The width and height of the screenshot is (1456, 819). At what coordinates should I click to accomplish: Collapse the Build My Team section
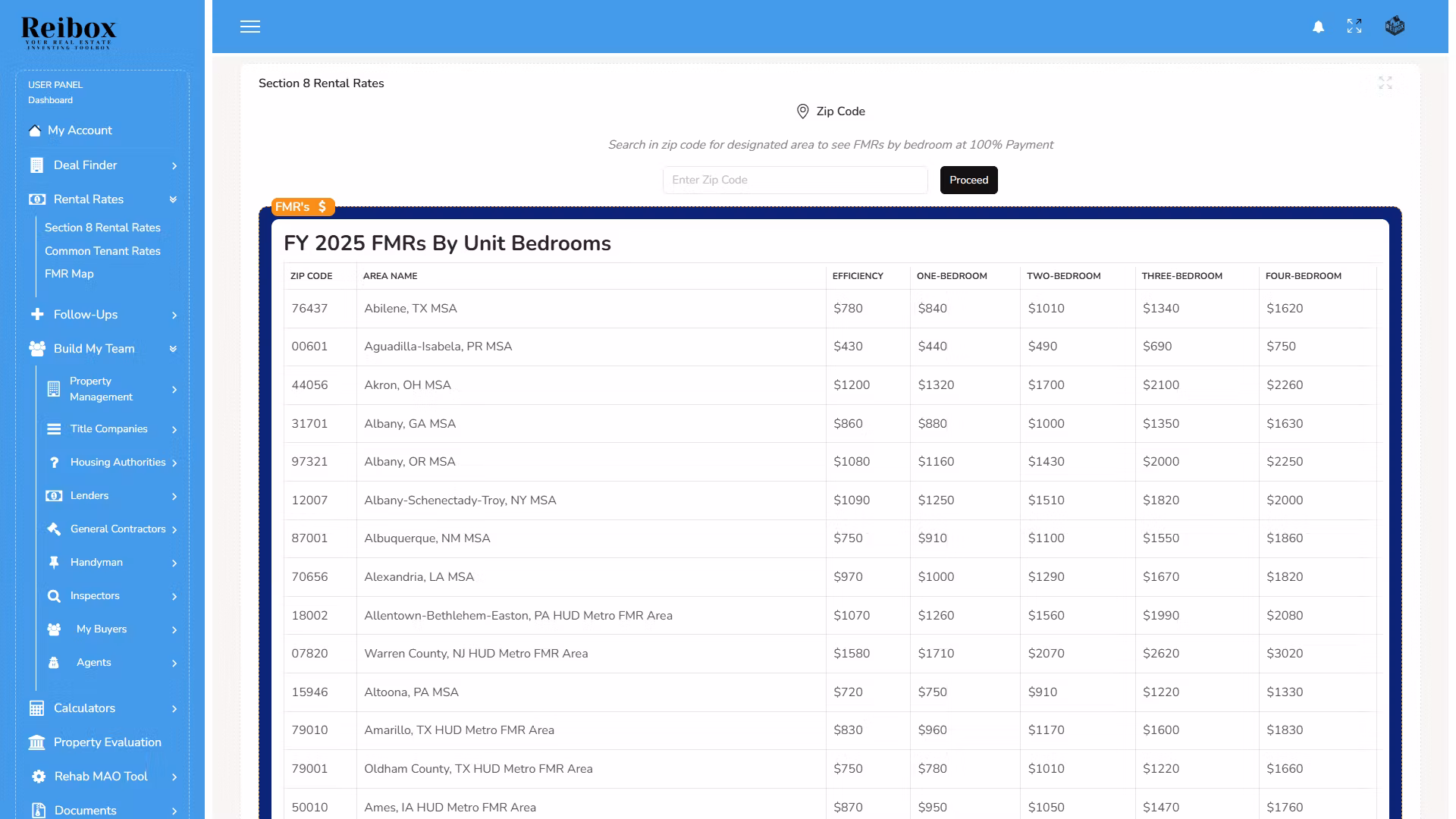click(x=173, y=349)
